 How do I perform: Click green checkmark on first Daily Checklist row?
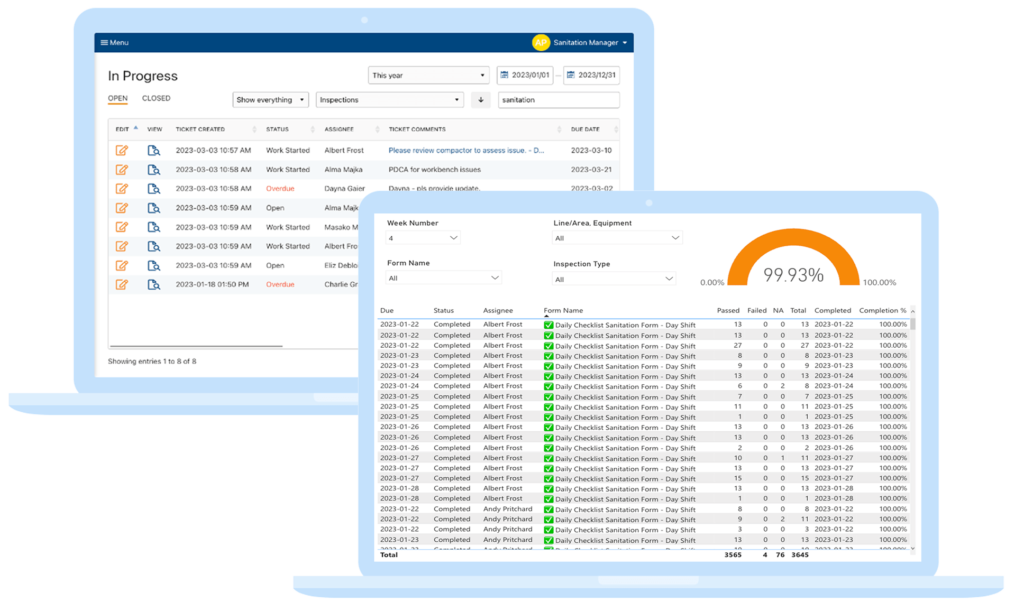[549, 325]
